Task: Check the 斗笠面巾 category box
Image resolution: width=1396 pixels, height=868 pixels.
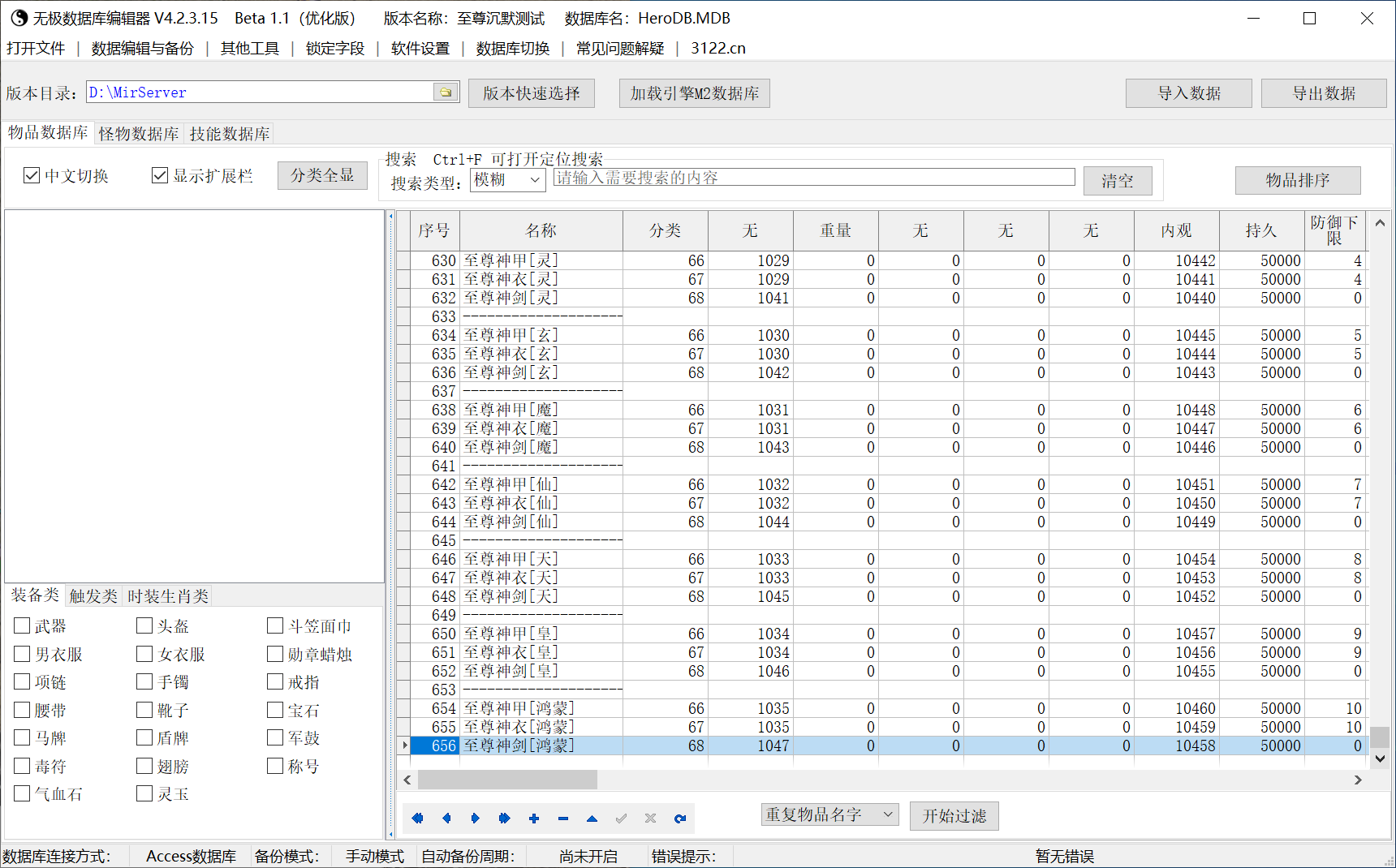Action: click(275, 625)
